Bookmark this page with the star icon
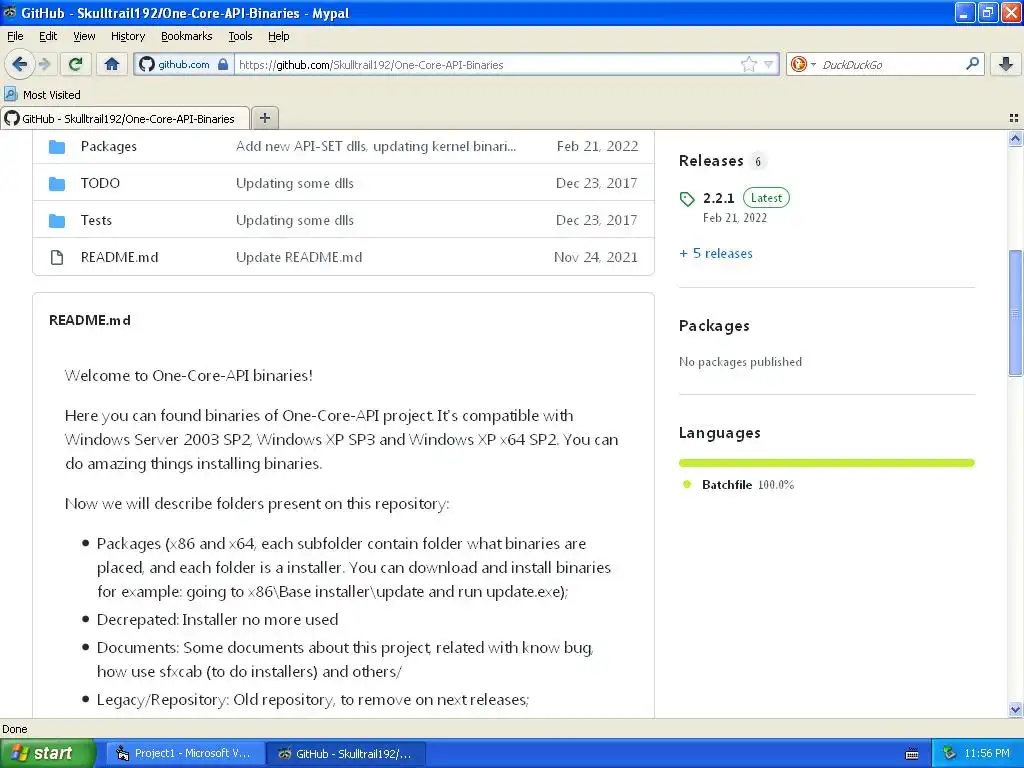 (x=748, y=64)
